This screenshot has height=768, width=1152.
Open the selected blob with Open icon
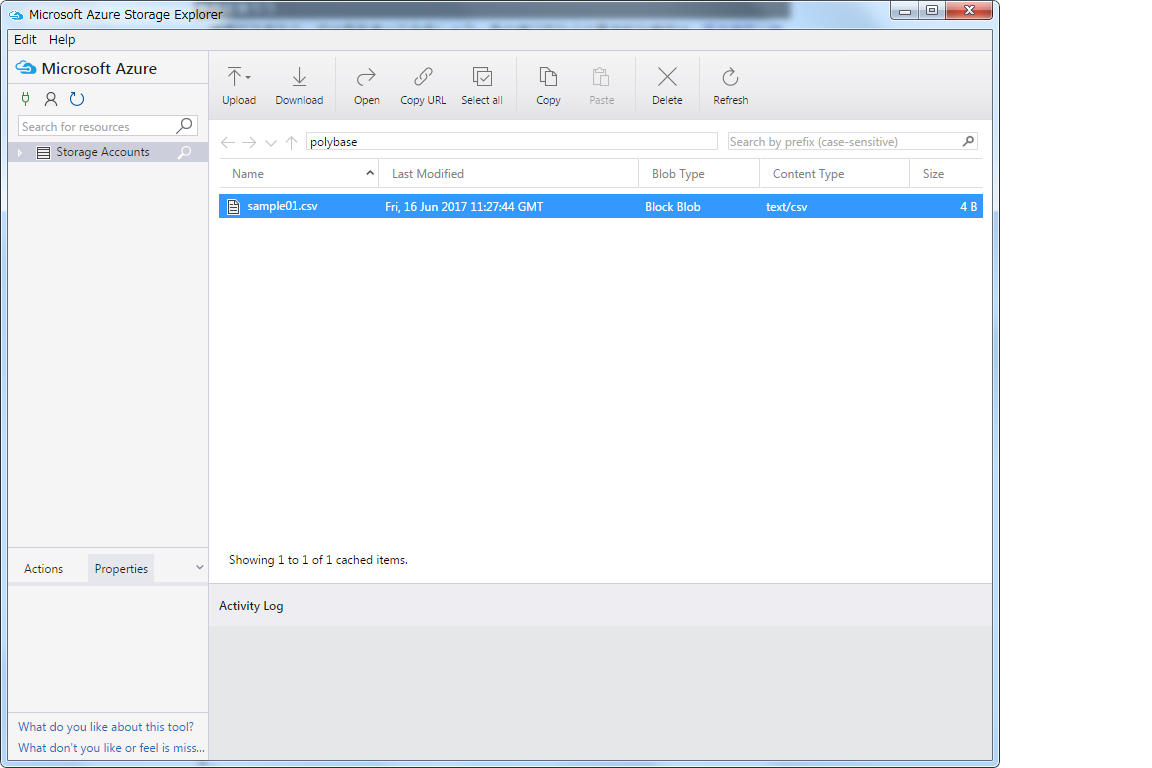[x=366, y=78]
